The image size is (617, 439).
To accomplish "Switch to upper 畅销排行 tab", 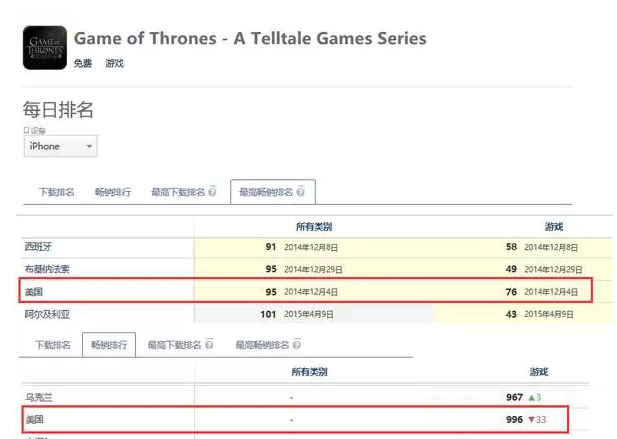I will click(x=113, y=192).
